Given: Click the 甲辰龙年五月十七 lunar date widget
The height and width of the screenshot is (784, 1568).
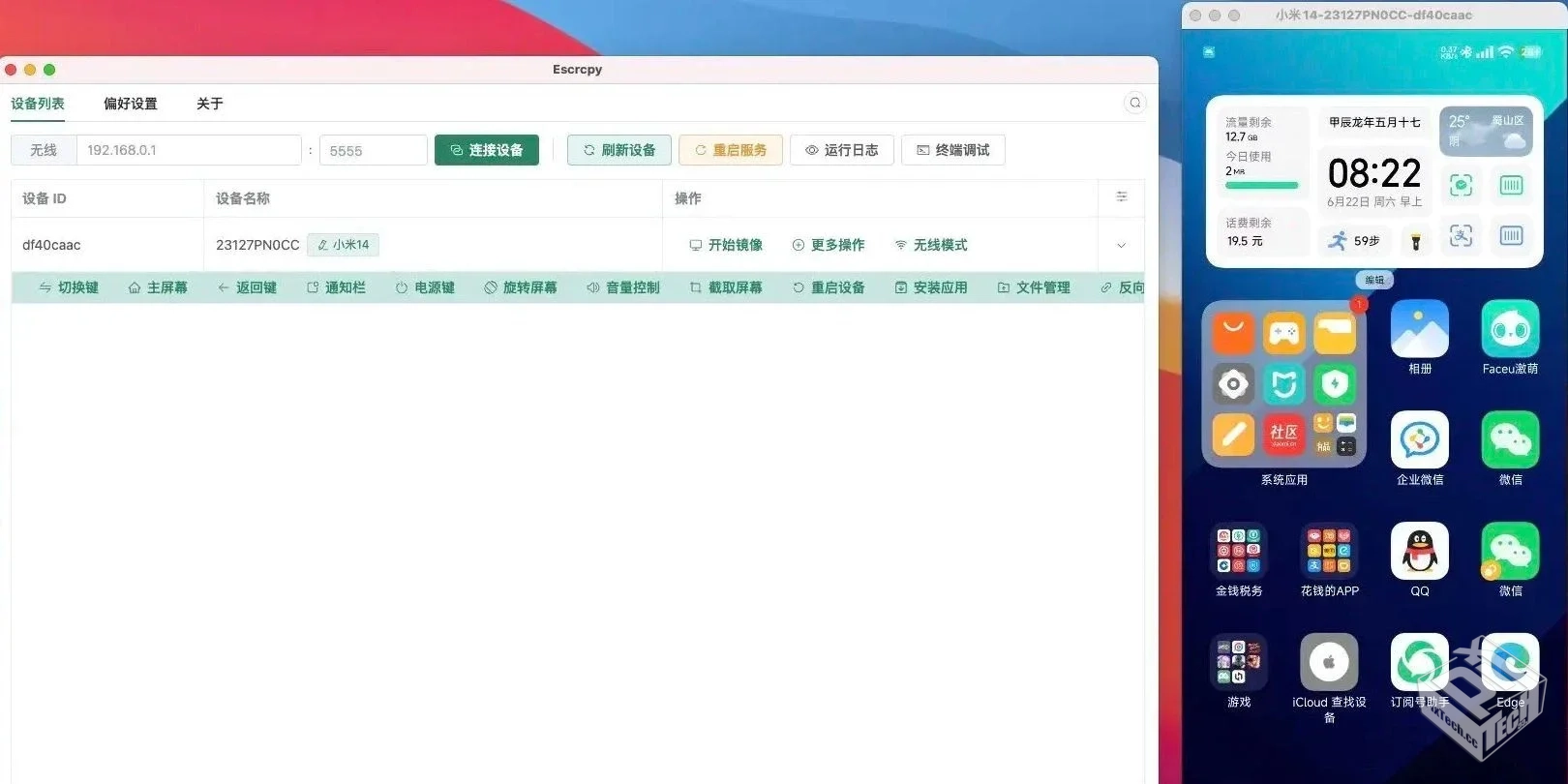Looking at the screenshot, I should point(1374,123).
